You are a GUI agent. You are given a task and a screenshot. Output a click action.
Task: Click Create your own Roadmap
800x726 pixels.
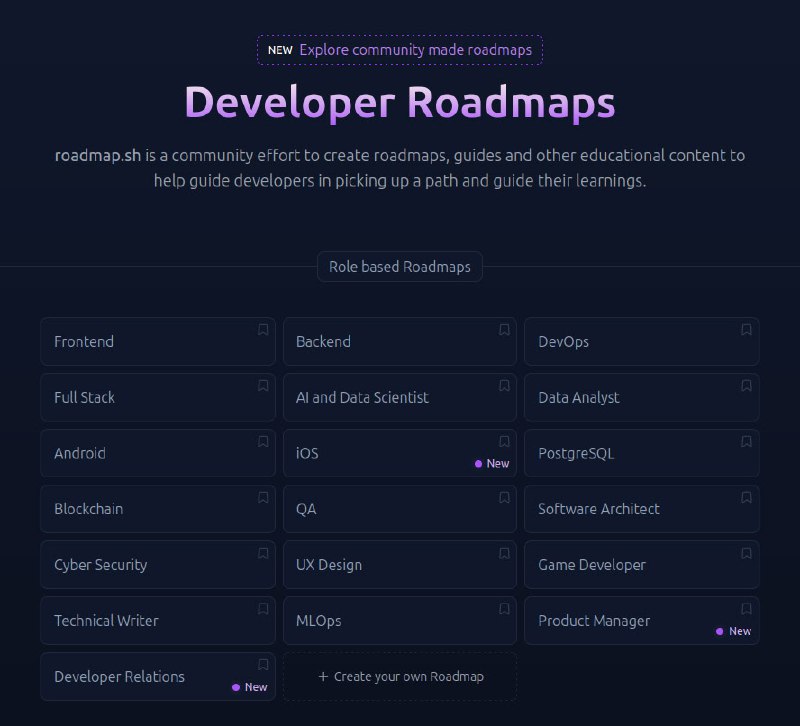coord(399,677)
